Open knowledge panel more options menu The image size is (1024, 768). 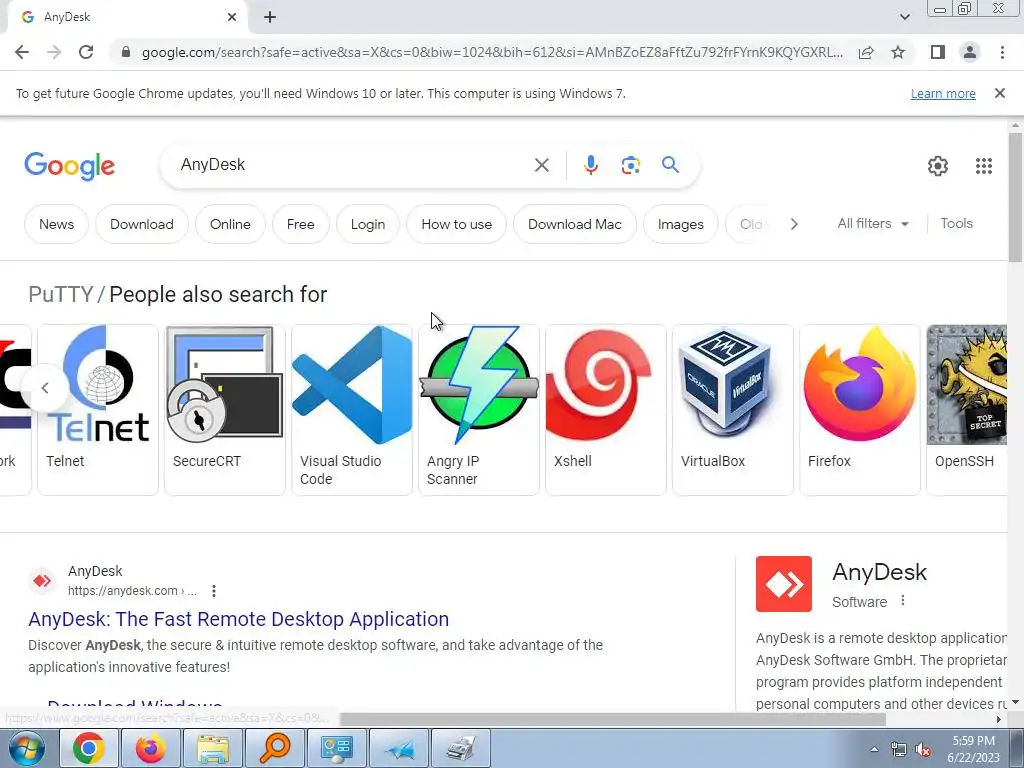[x=903, y=601]
